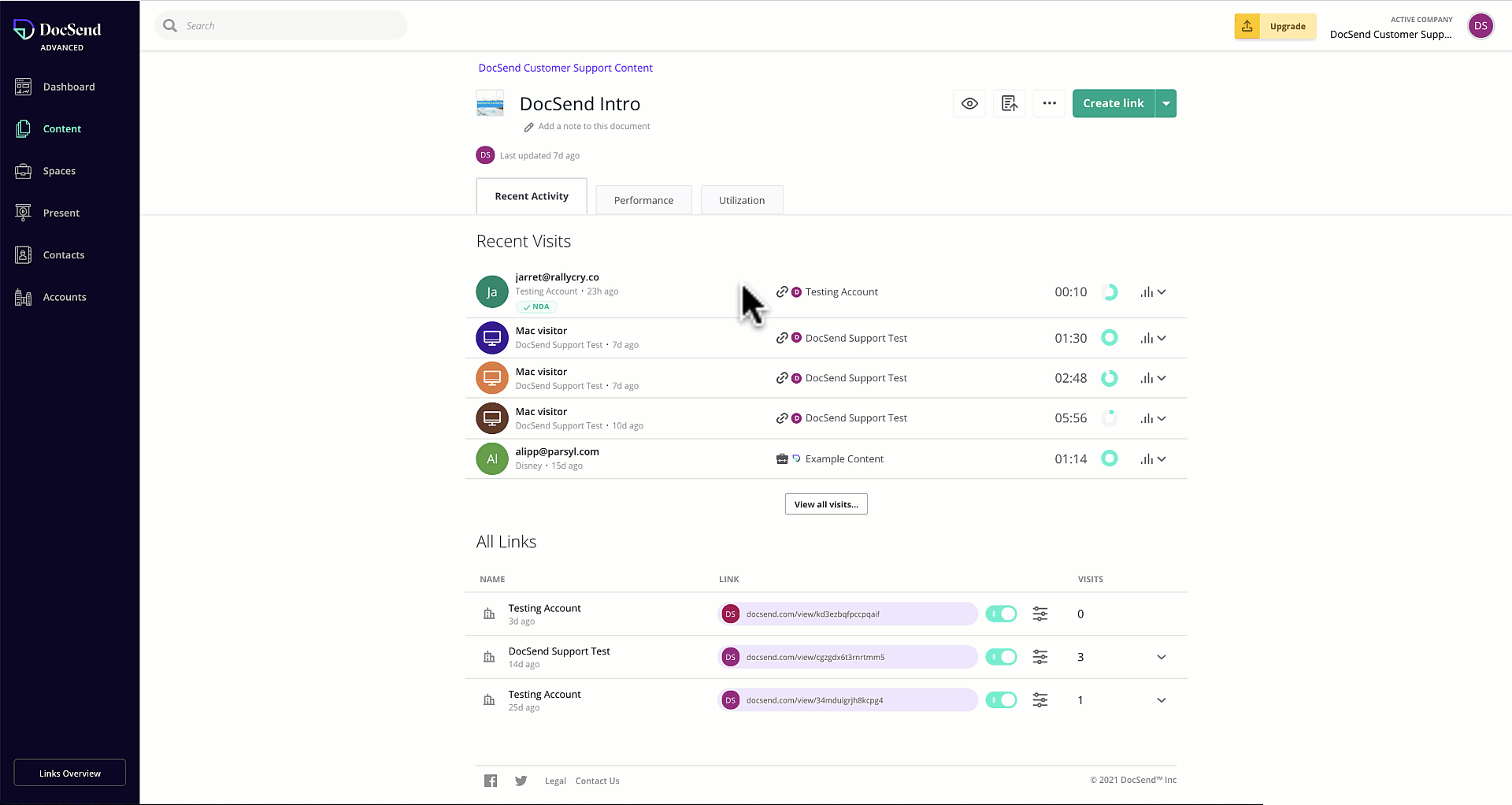The height and width of the screenshot is (805, 1512).
Task: Open the three-dots more options menu
Action: click(1049, 103)
